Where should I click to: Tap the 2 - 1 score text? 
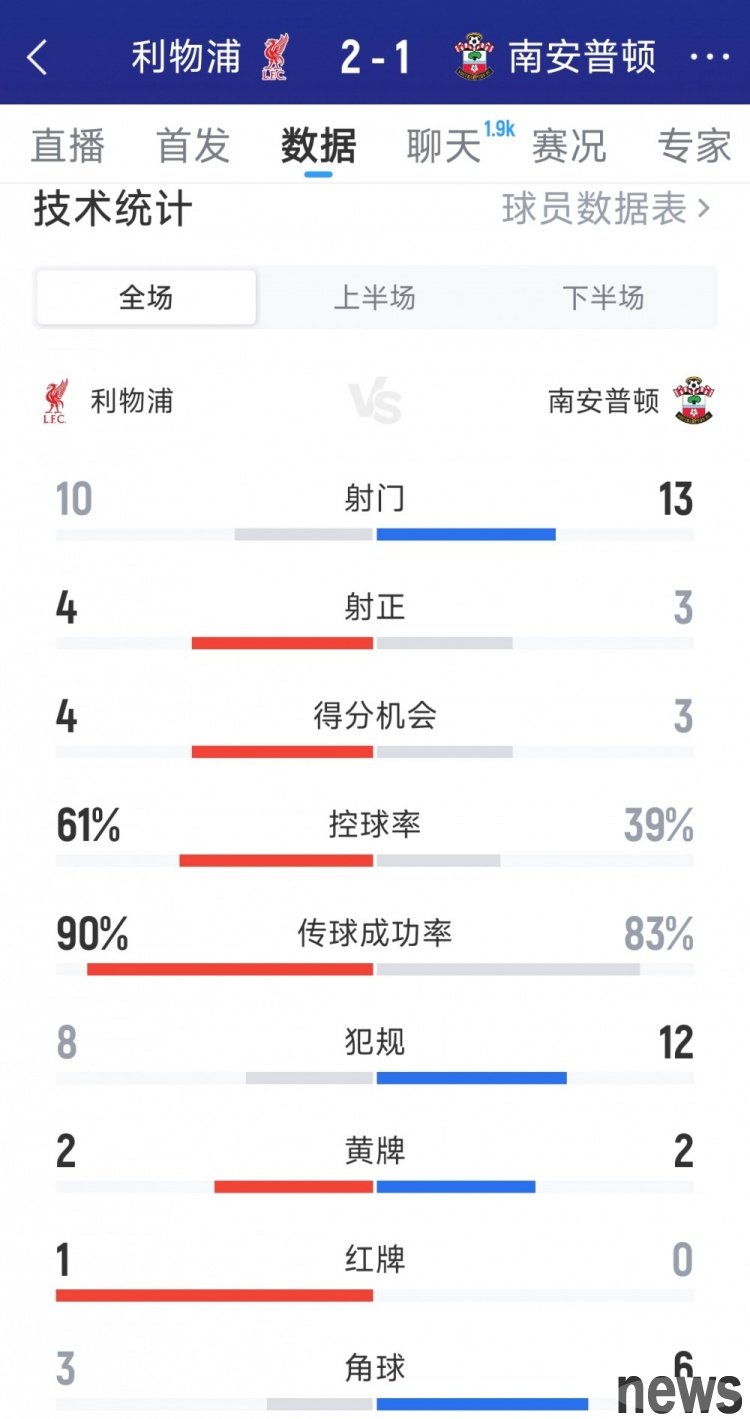pyautogui.click(x=375, y=57)
